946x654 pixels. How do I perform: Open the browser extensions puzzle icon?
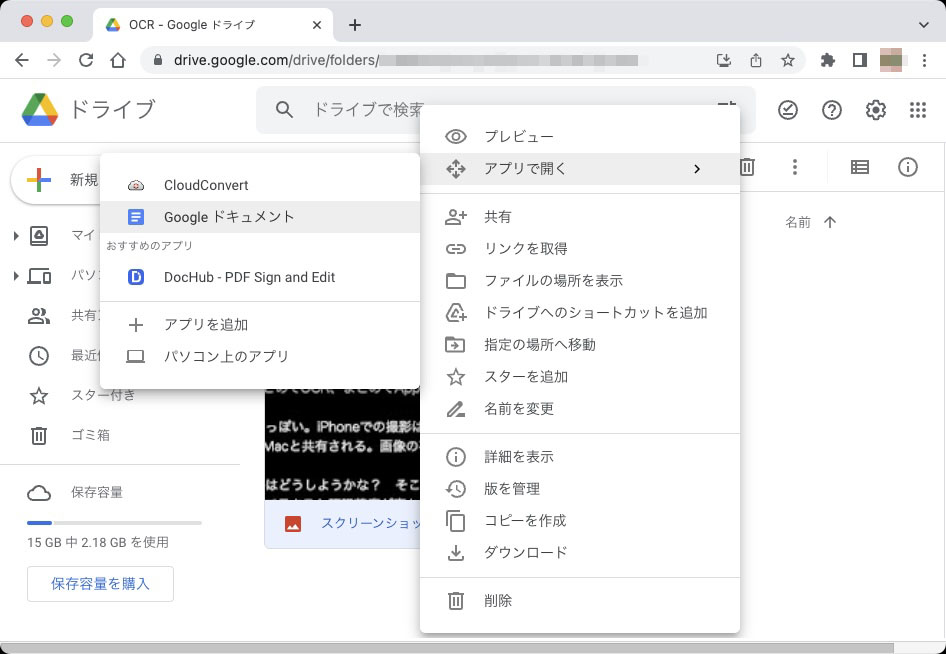point(827,59)
